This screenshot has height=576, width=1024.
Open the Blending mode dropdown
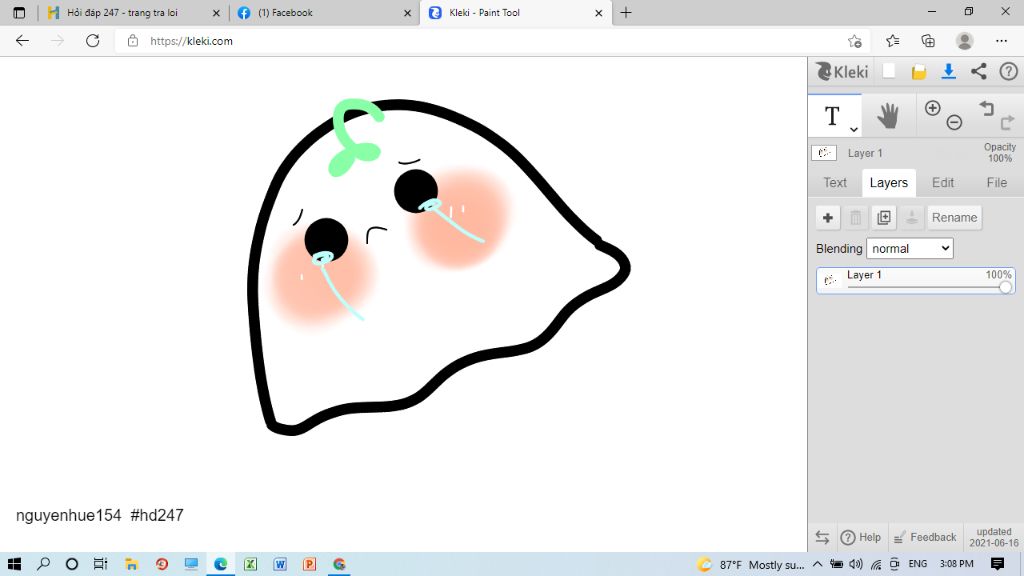910,248
